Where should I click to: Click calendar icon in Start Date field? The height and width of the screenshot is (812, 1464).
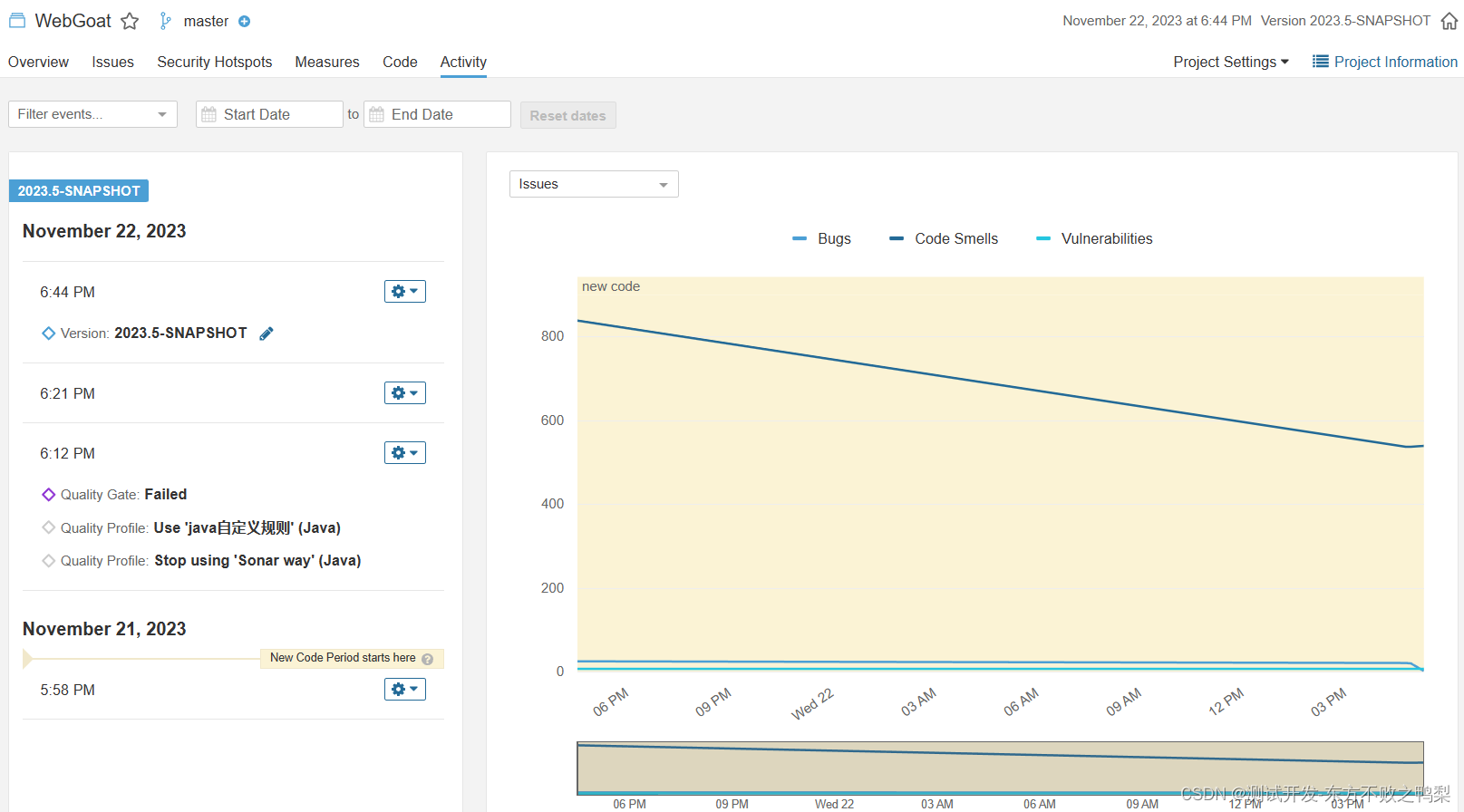click(209, 114)
